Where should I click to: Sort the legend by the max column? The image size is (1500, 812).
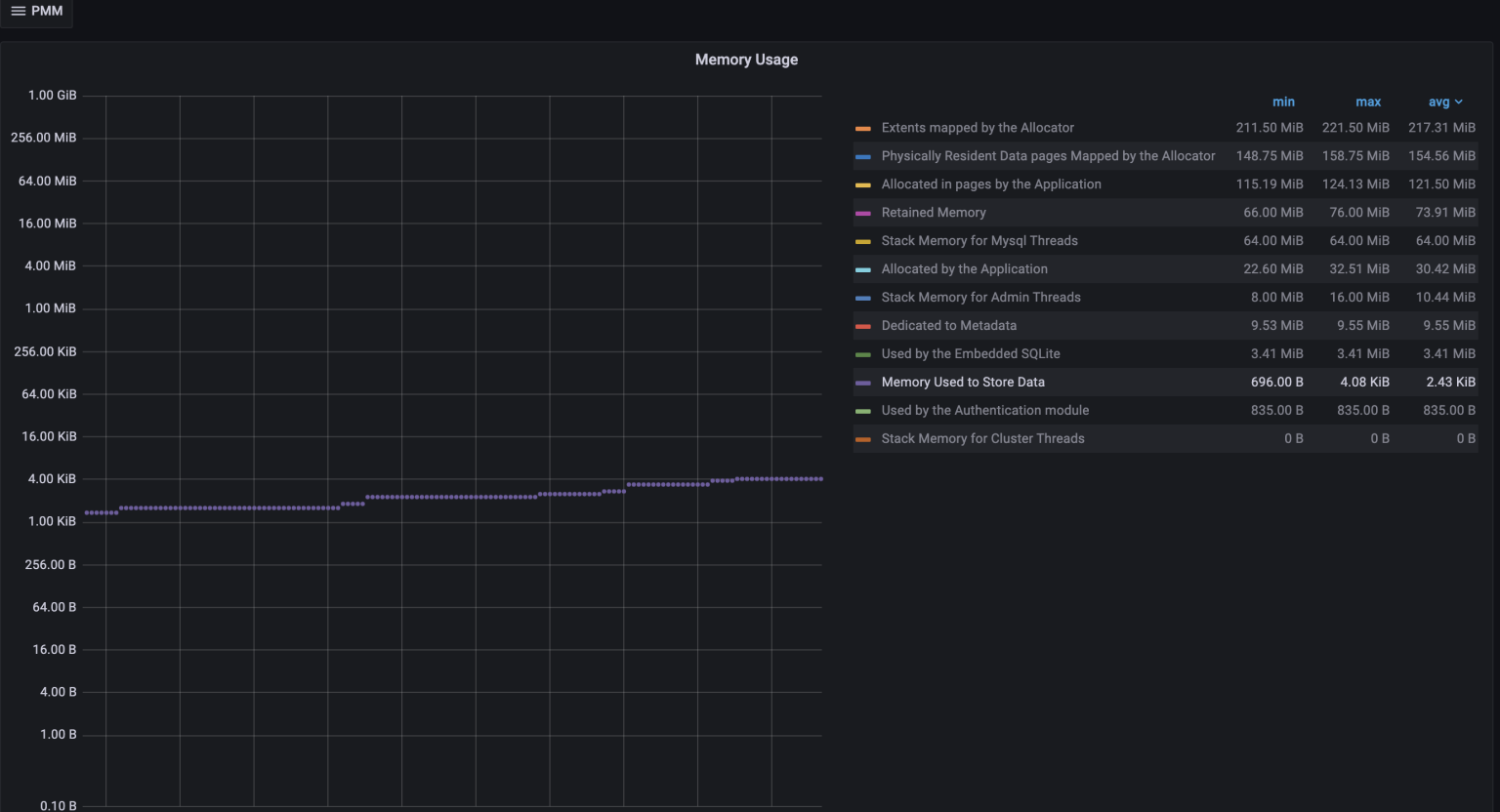[x=1368, y=101]
